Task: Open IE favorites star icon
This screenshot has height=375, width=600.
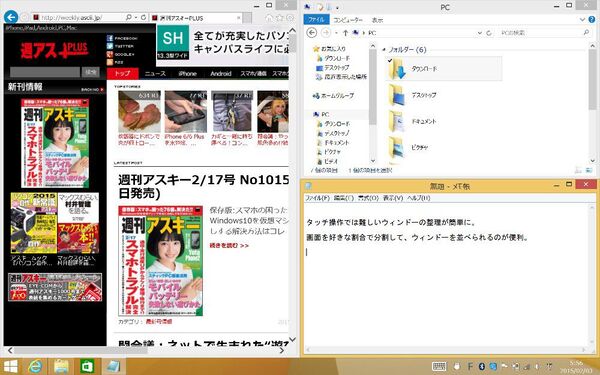Action: click(280, 18)
